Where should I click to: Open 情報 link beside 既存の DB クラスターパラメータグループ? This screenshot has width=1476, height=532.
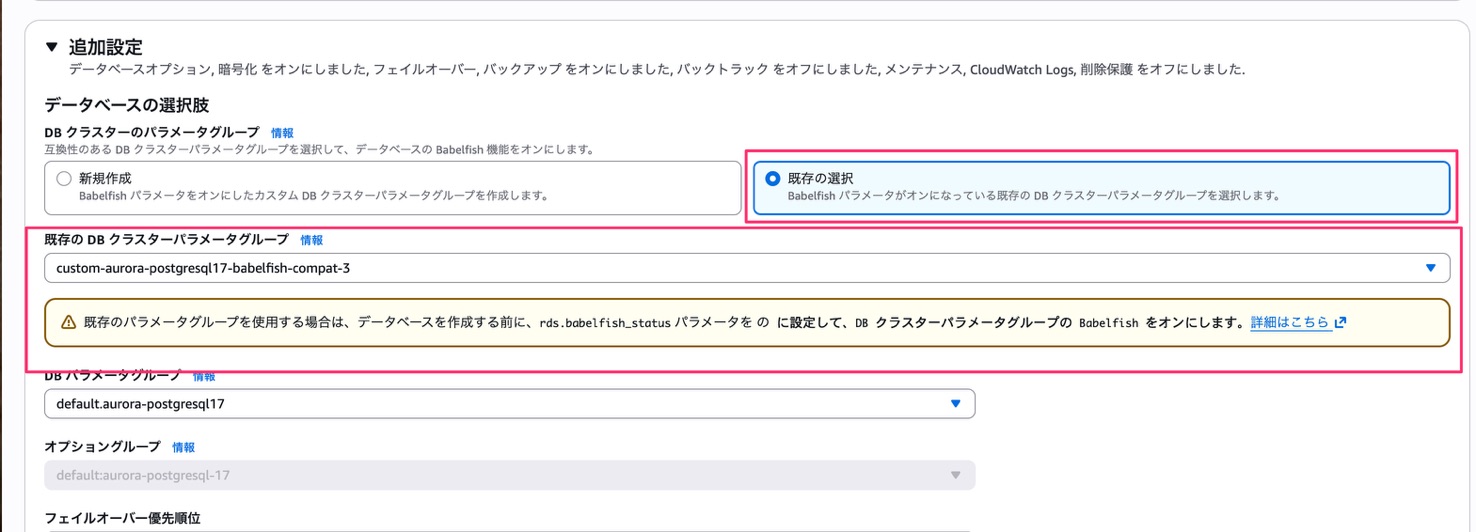(312, 240)
